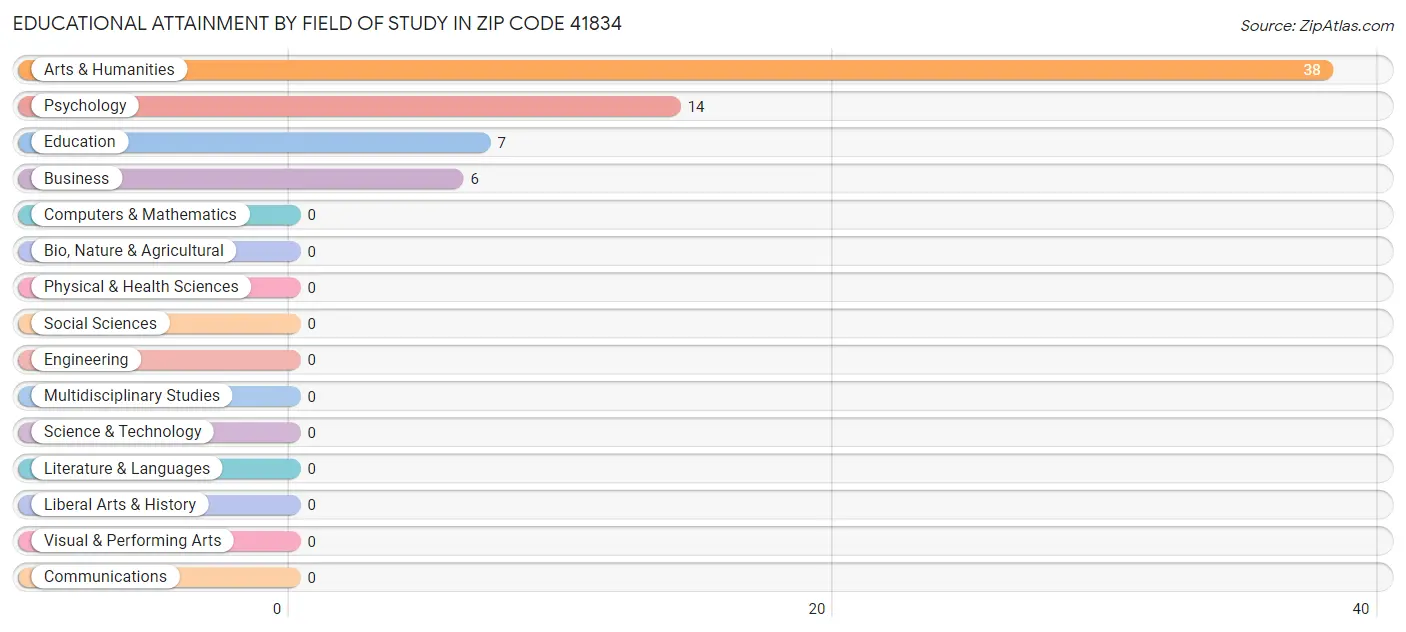Select the Business label
This screenshot has width=1406, height=632.
(x=77, y=178)
